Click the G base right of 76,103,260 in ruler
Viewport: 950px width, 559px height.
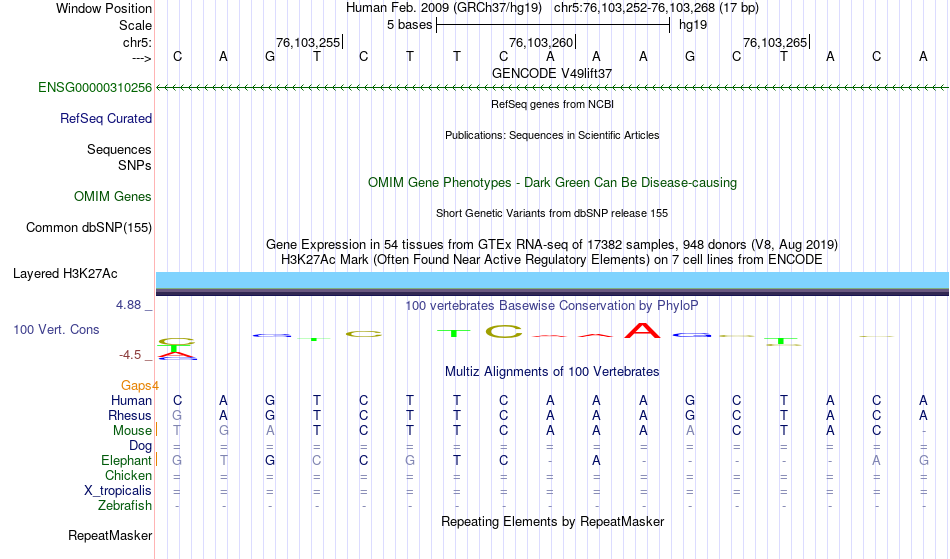pos(690,57)
